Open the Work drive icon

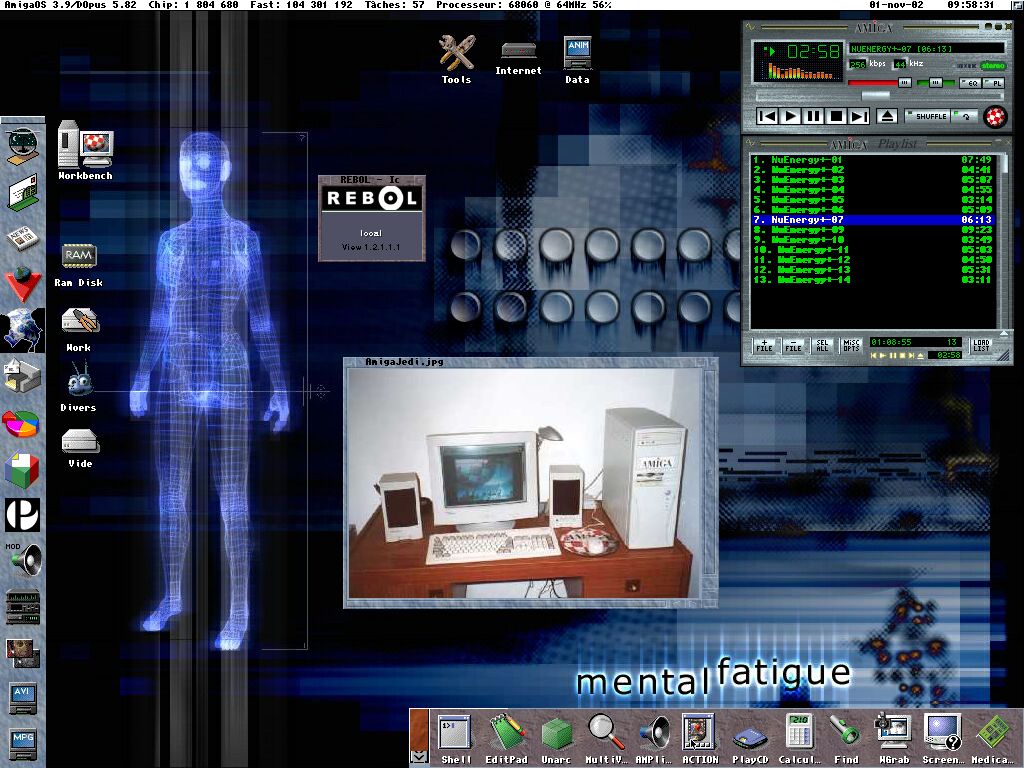click(79, 330)
